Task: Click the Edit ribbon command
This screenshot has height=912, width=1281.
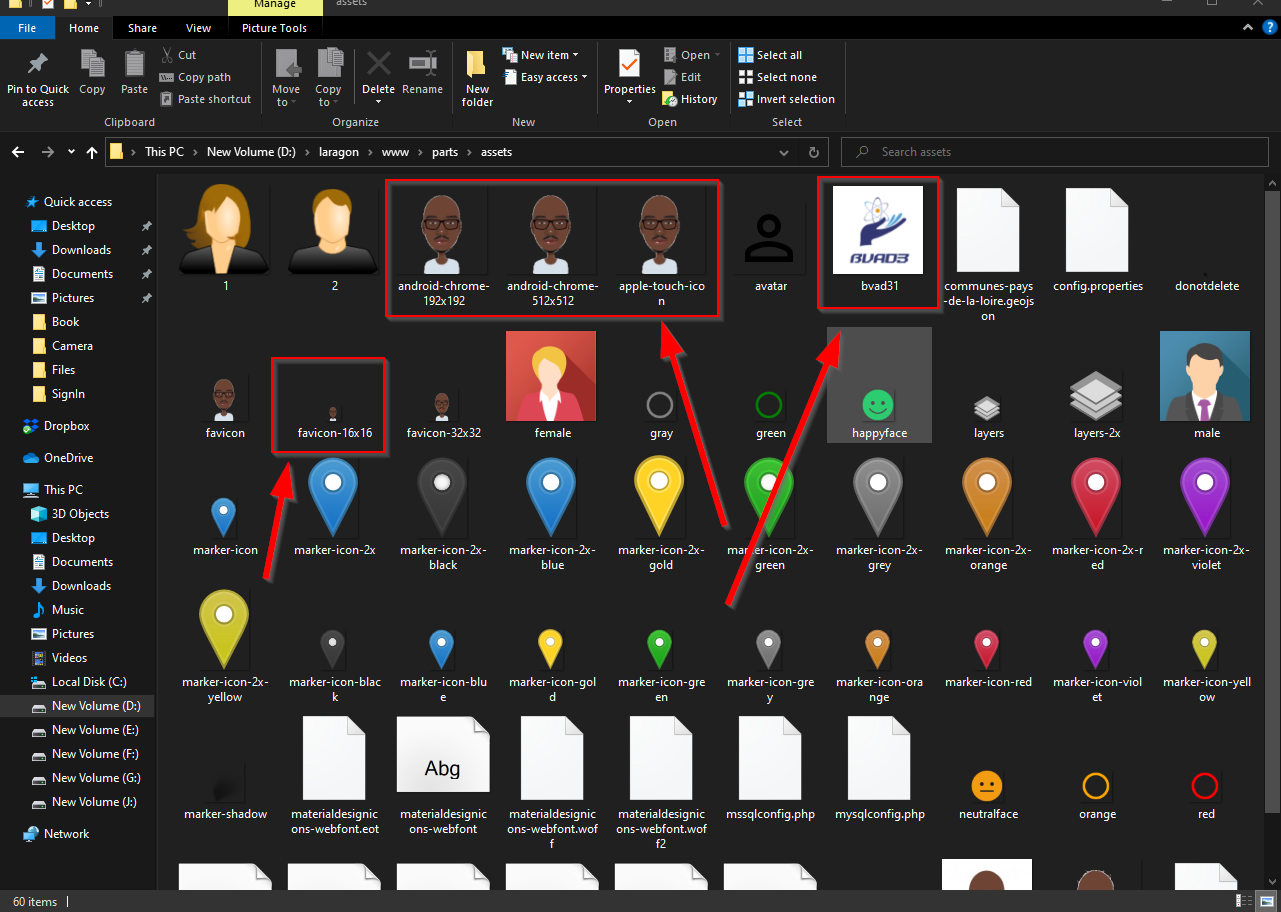Action: coord(681,77)
